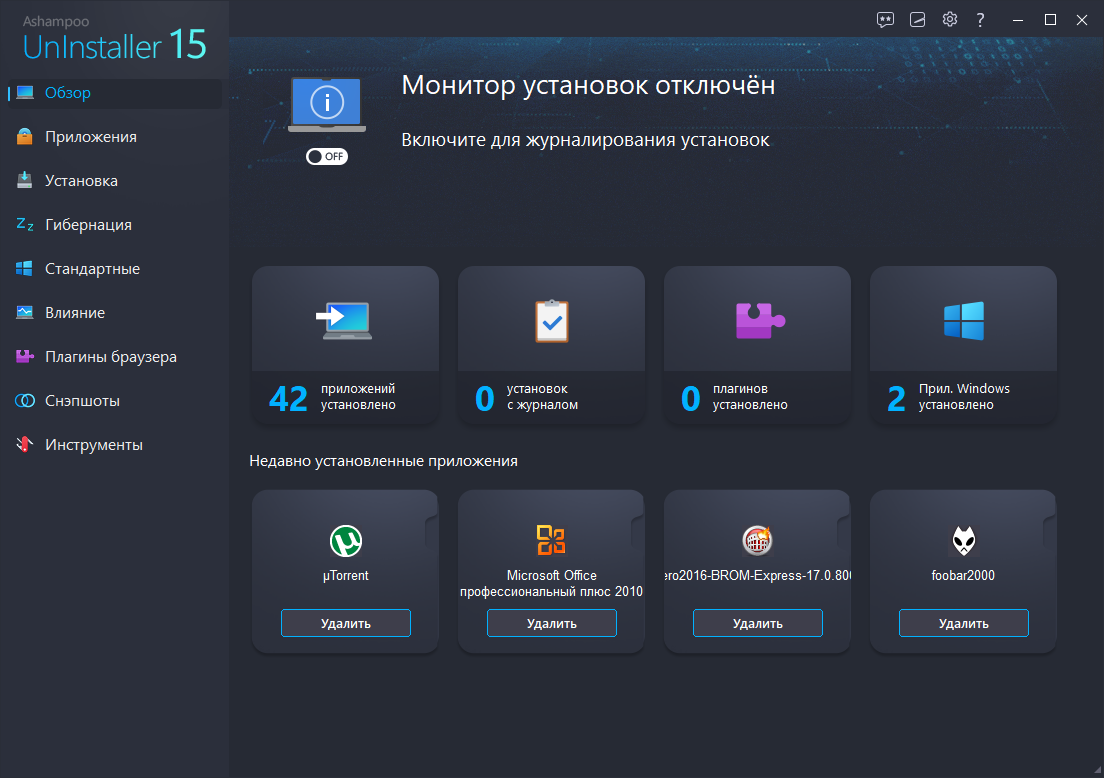This screenshot has height=778, width=1104.
Task: Select the Снэпшоты sidebar label
Action: [82, 401]
